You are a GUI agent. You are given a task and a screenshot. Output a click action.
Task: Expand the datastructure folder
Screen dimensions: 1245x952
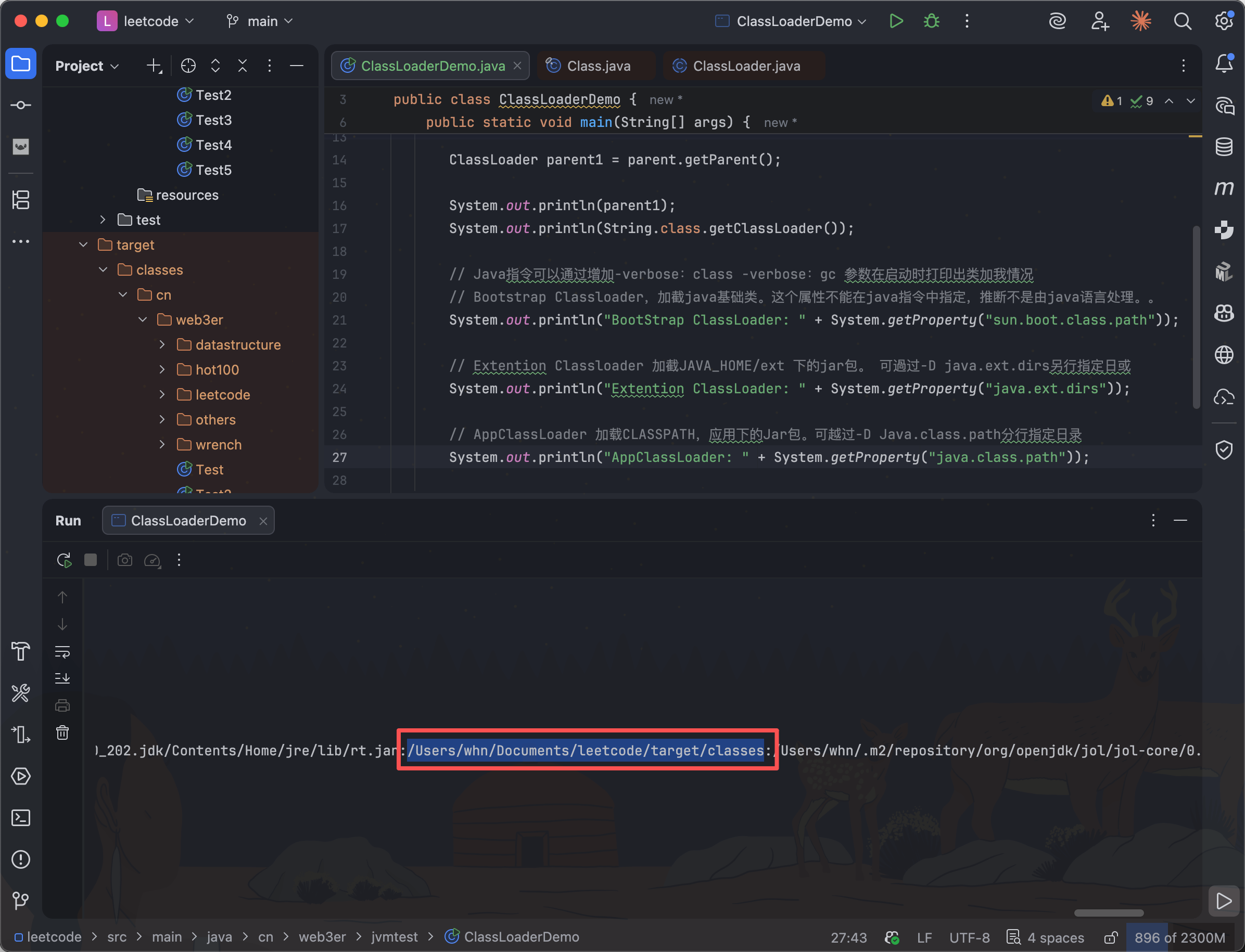pyautogui.click(x=162, y=344)
